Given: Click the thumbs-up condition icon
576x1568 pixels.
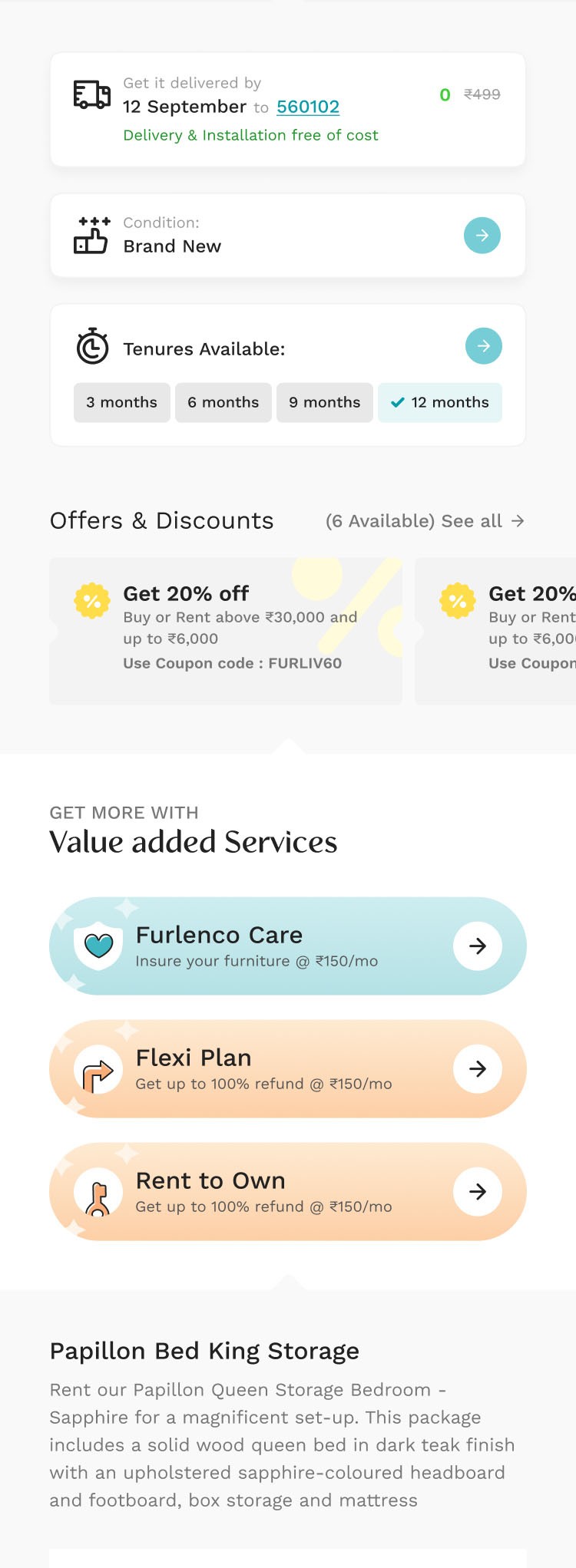Looking at the screenshot, I should coord(91,235).
